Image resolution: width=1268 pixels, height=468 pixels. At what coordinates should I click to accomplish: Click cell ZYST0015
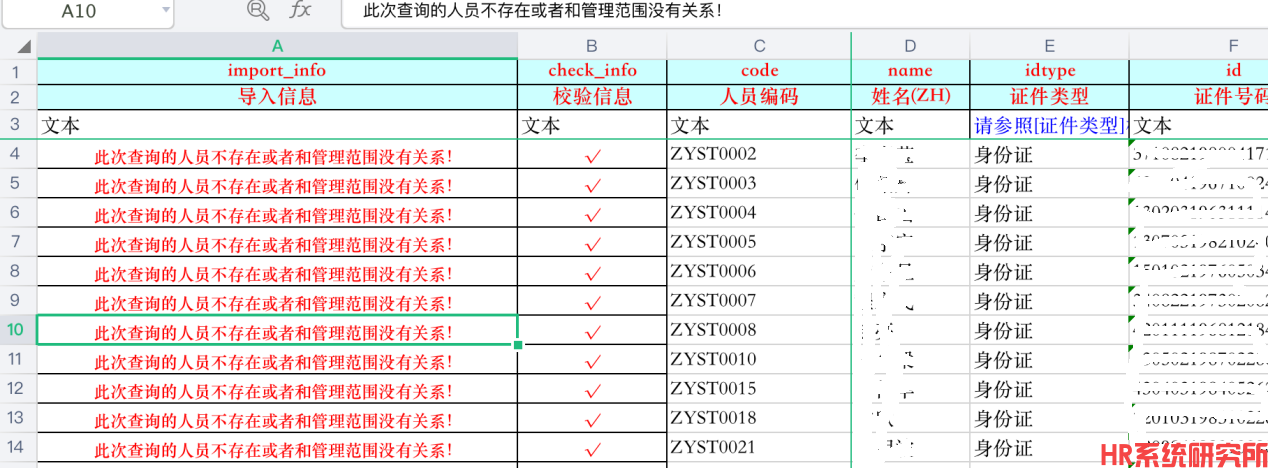click(759, 388)
